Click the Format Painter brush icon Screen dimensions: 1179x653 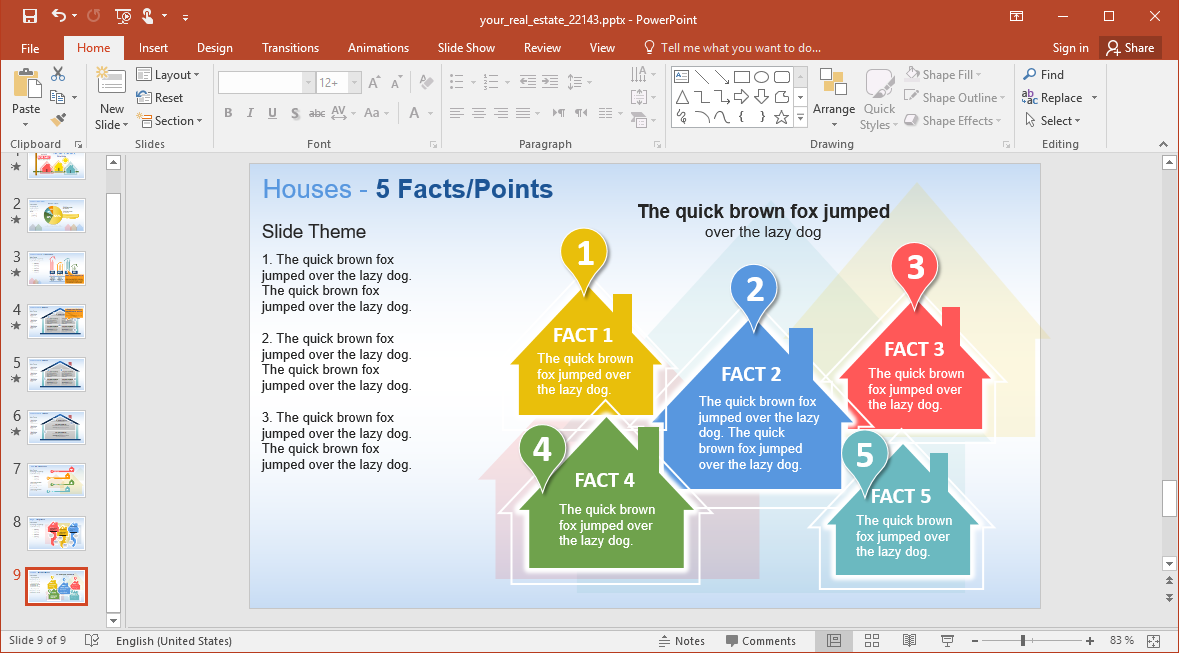click(x=58, y=121)
